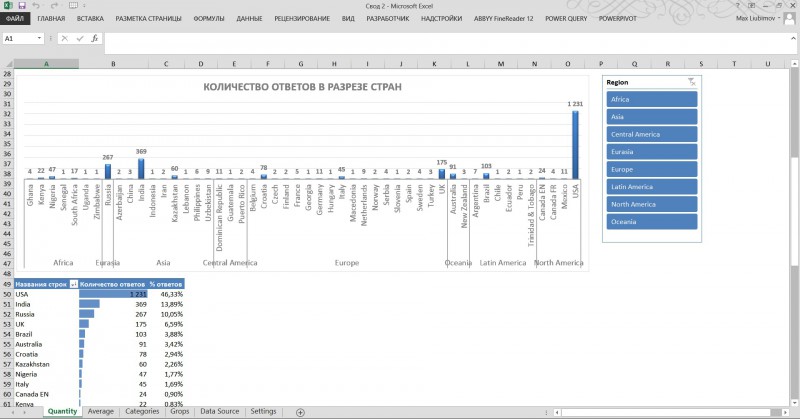The width and height of the screenshot is (800, 419).
Task: Open the POWERPIVOT ribbon tab
Action: (617, 18)
